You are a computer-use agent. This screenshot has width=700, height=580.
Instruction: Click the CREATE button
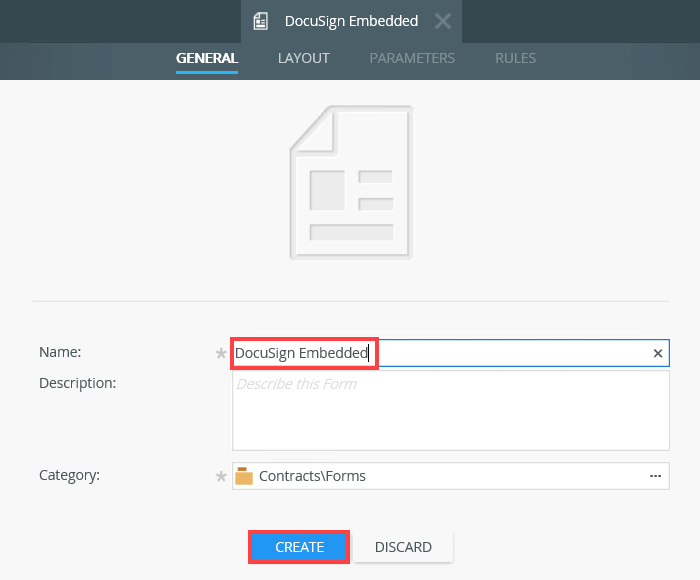299,547
